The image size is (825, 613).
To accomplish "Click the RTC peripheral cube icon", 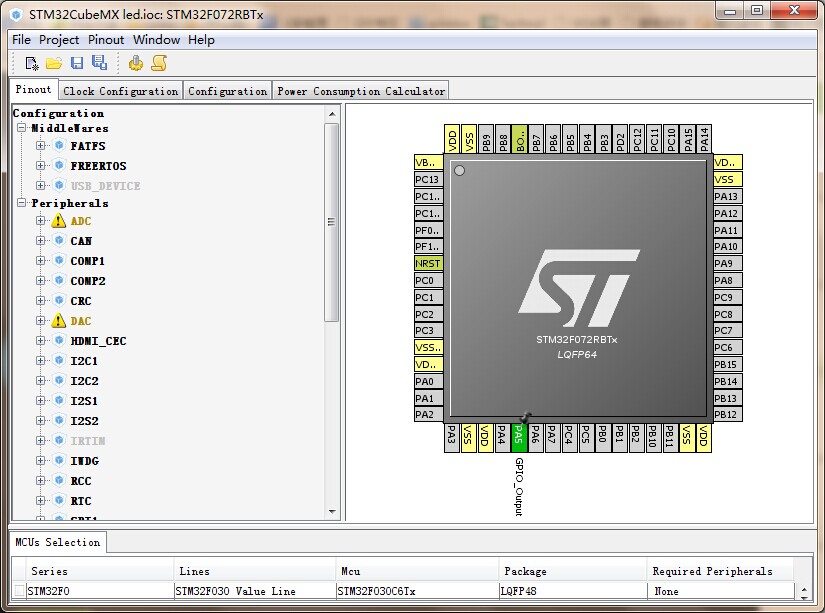I will [59, 500].
